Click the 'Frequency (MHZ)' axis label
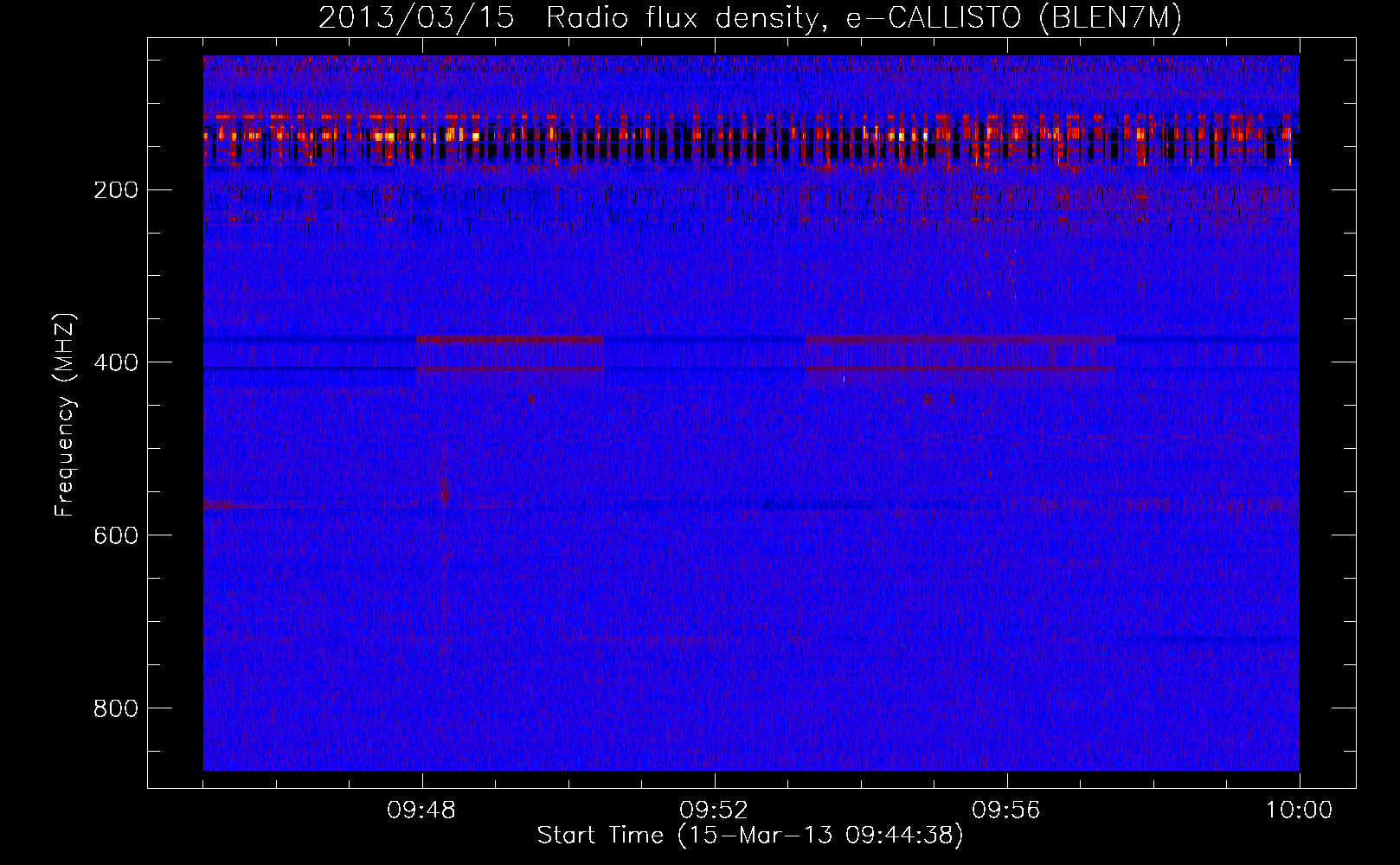 (66, 415)
